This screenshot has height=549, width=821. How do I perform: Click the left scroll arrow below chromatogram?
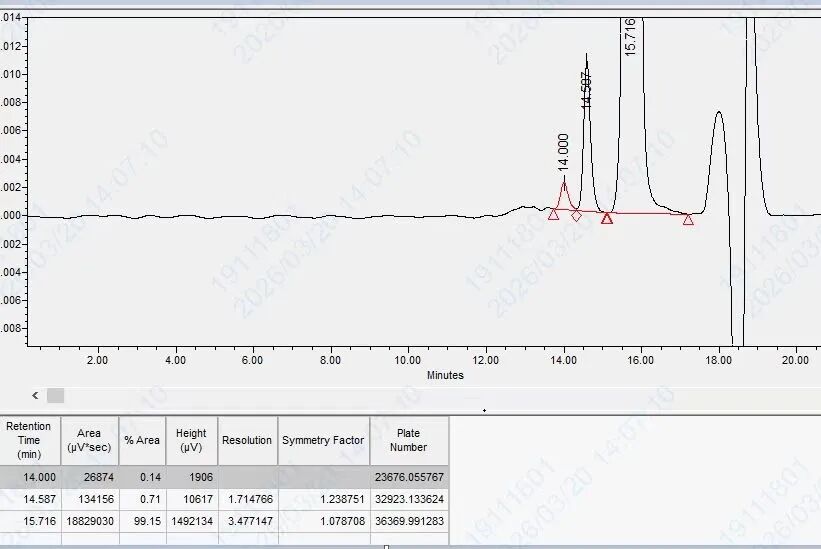[x=35, y=396]
